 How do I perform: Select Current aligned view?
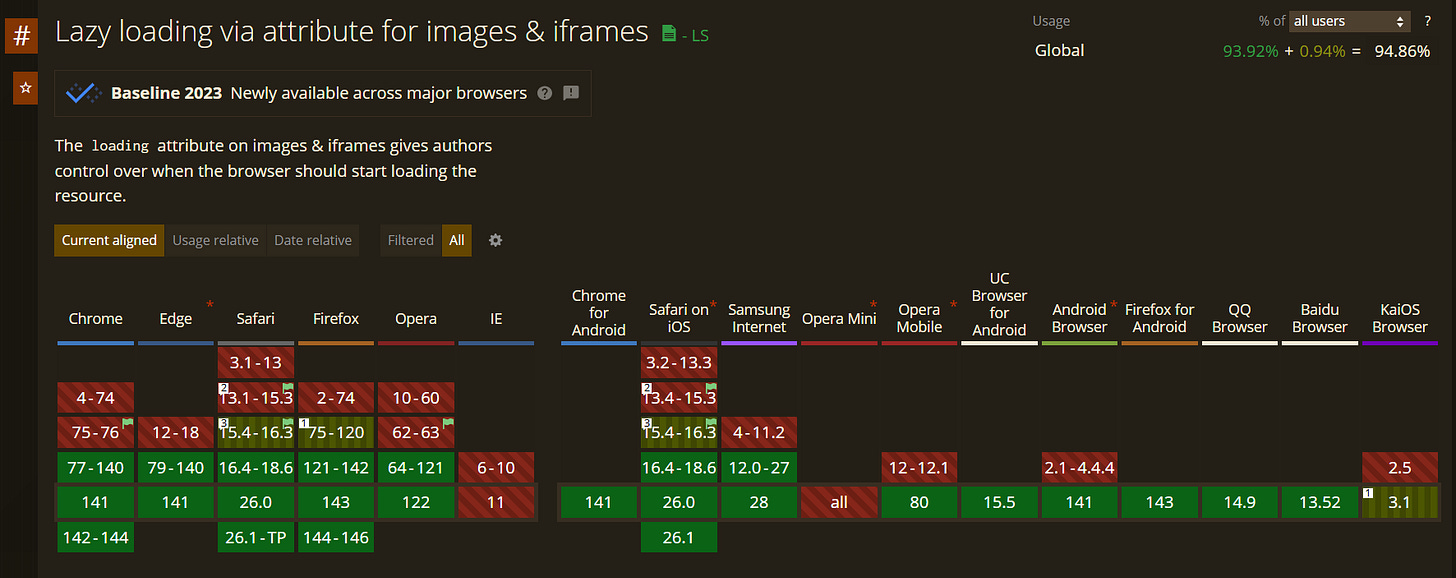tap(109, 240)
